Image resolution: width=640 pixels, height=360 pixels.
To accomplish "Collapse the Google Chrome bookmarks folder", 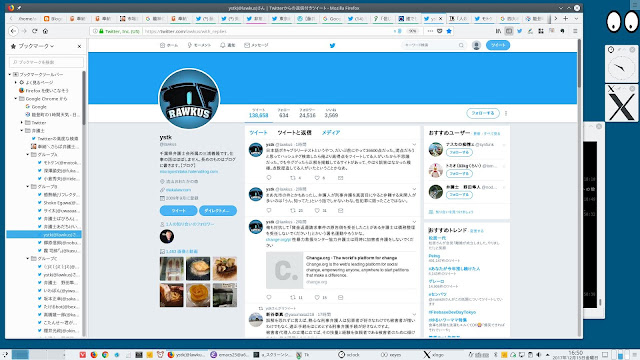I will click(16, 98).
